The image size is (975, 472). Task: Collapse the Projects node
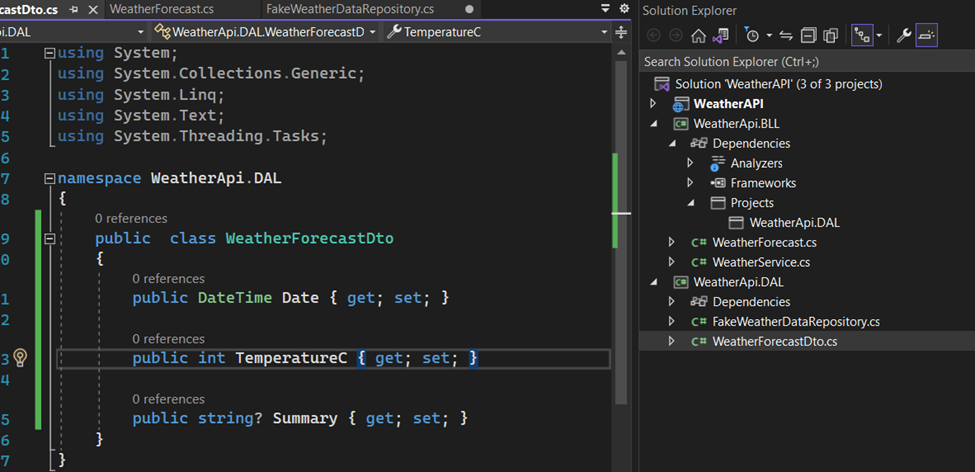coord(690,203)
